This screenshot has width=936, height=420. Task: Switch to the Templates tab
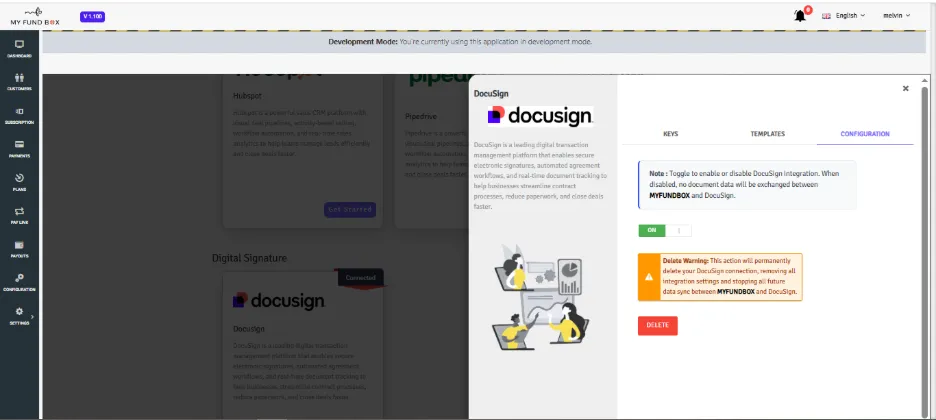tap(768, 134)
